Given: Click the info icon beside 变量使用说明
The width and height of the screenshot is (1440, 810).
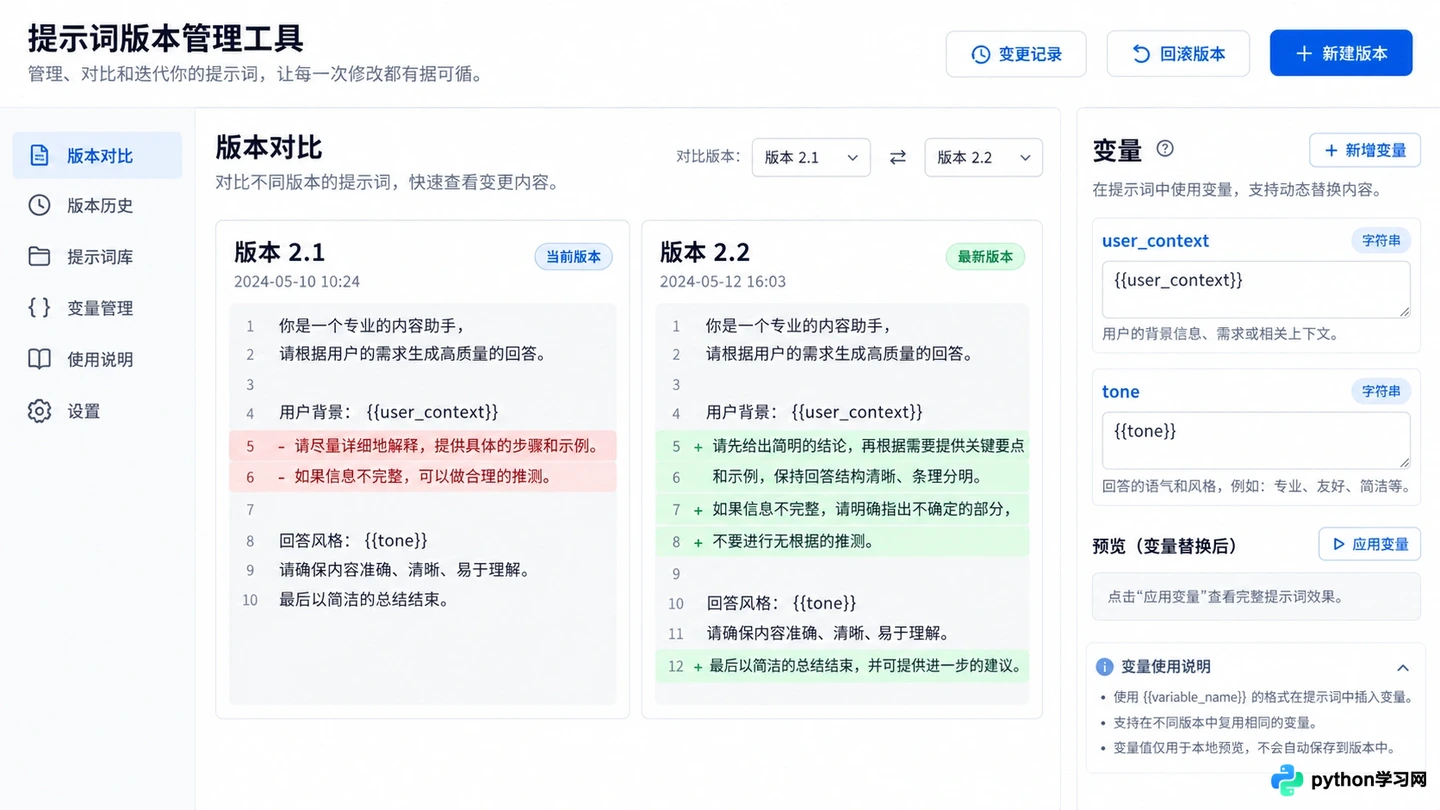Looking at the screenshot, I should click(1105, 666).
